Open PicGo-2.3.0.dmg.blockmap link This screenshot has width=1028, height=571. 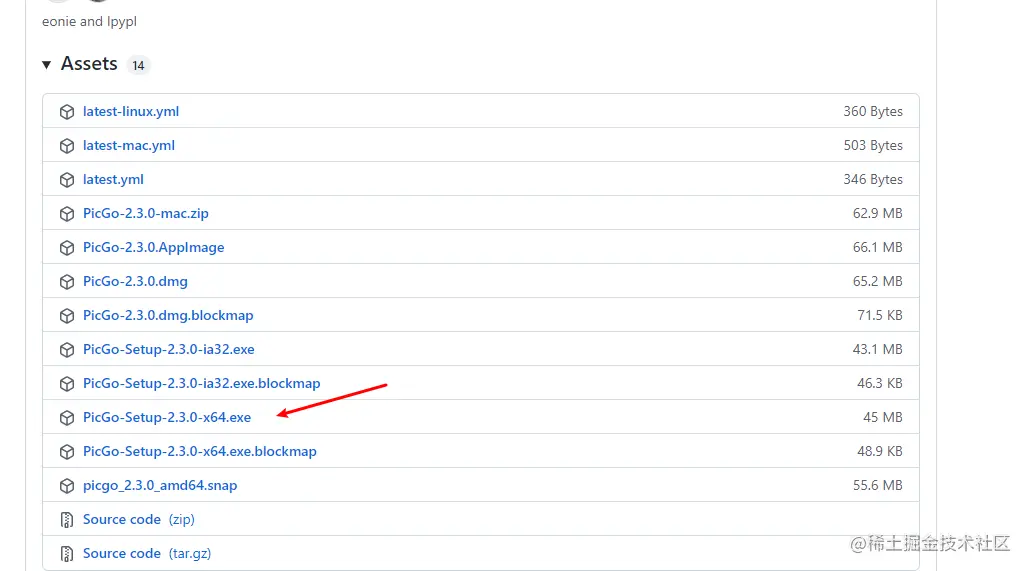click(168, 315)
